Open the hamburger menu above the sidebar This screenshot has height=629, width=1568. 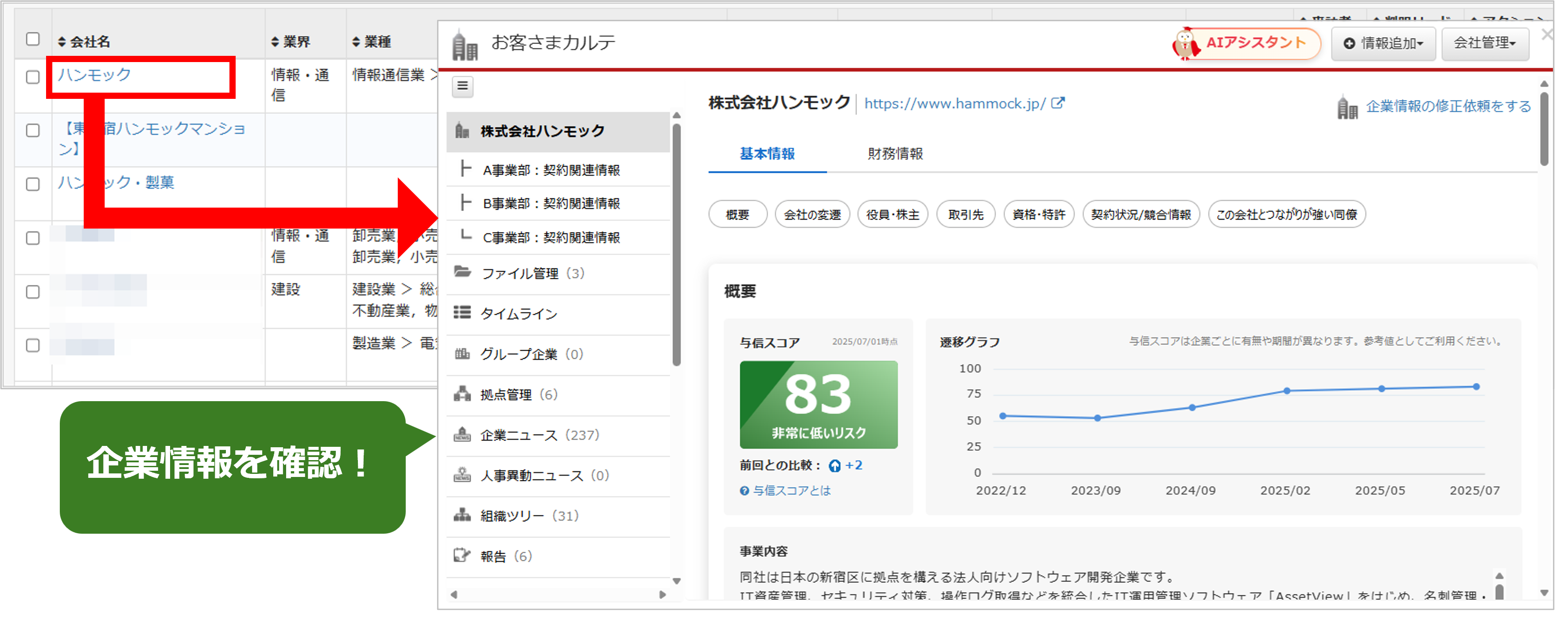coord(462,87)
